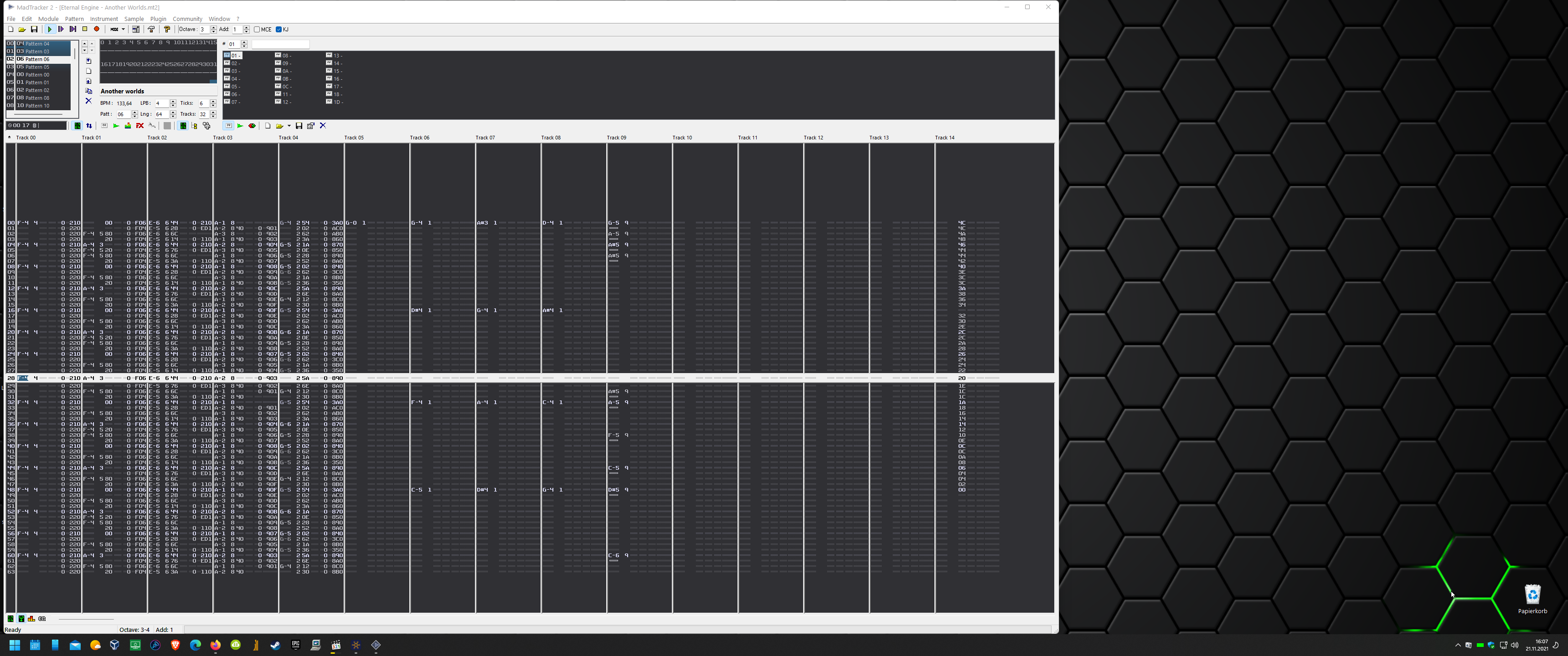Open the FX effects editor icon
Screen dimensions: 1568x656
pos(140,126)
